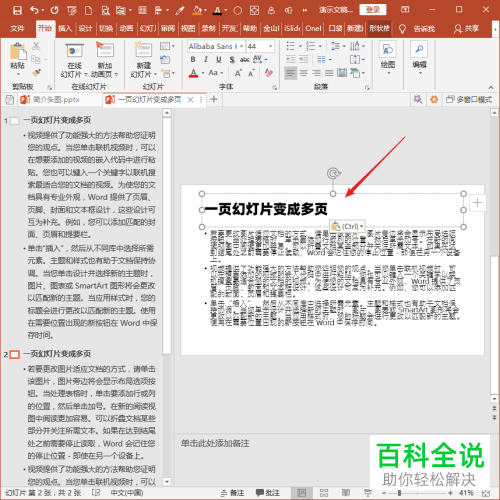Image resolution: width=500 pixels, height=500 pixels.
Task: Click the 共享 (Share) button
Action: click(467, 29)
